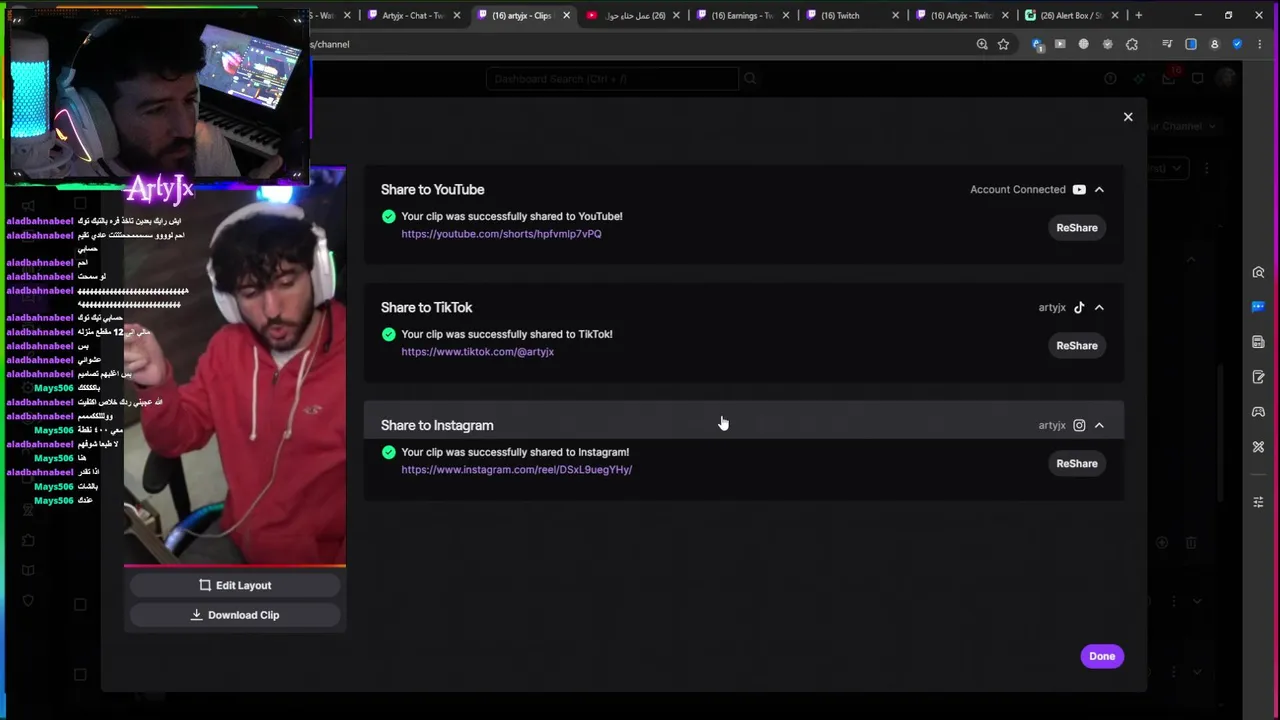Open sidebar customize sliders icon
Viewport: 1280px width, 720px height.
tap(1258, 502)
